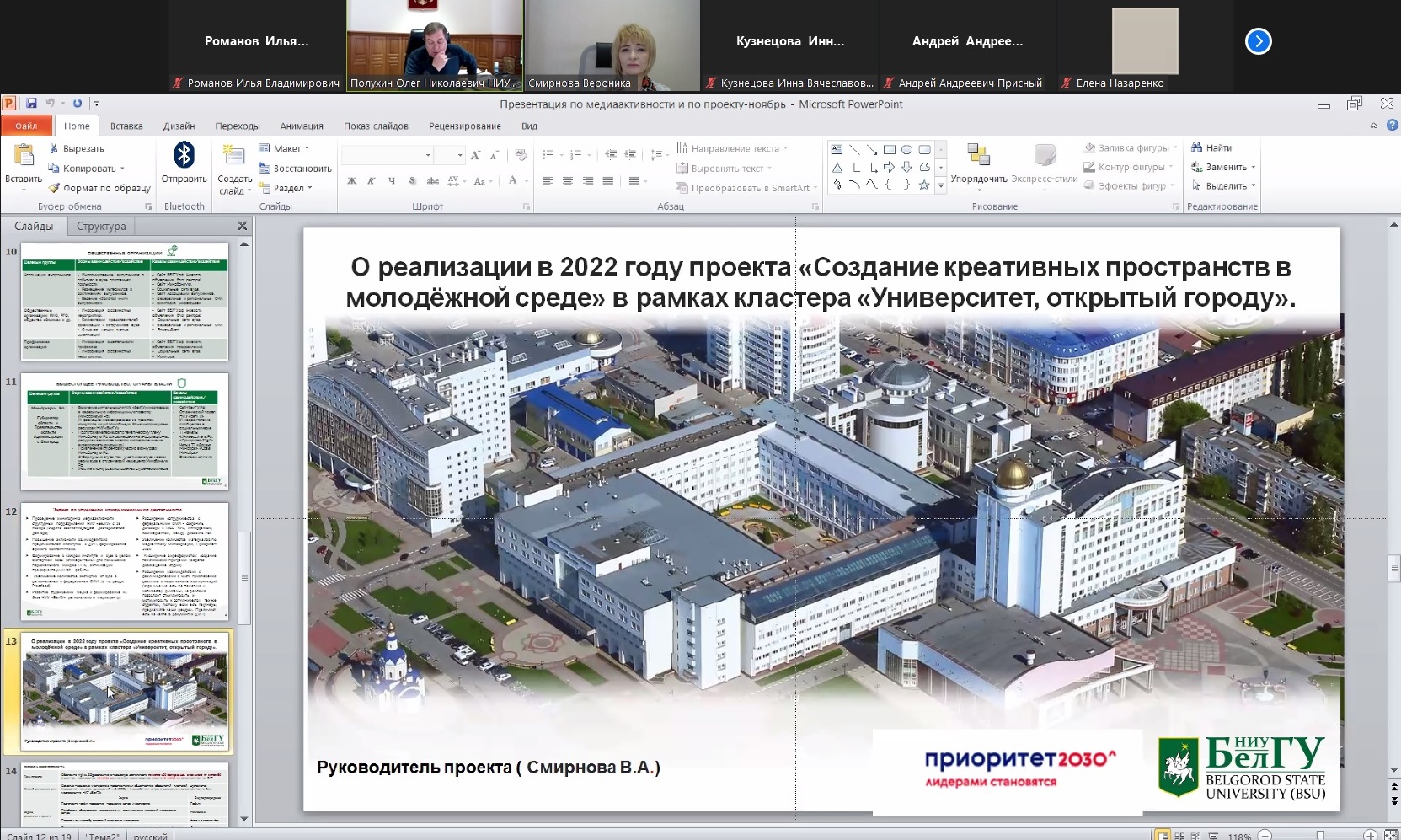Select the oval shape in the shapes gallery

click(x=906, y=150)
